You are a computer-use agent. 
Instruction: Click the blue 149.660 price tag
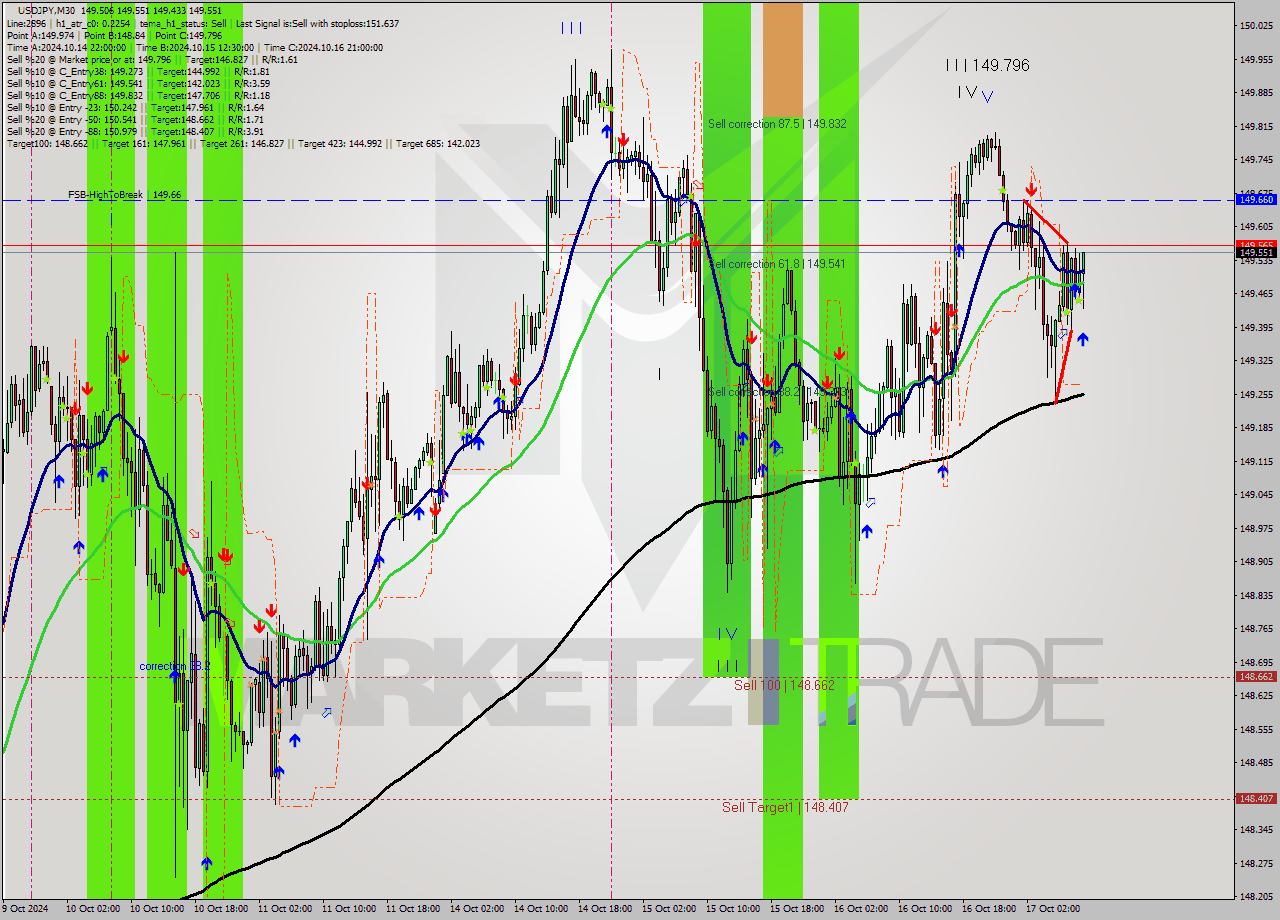pos(1256,200)
